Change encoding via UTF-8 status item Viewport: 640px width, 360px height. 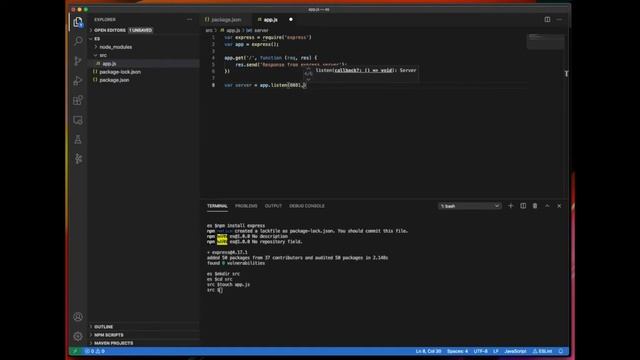click(x=480, y=351)
